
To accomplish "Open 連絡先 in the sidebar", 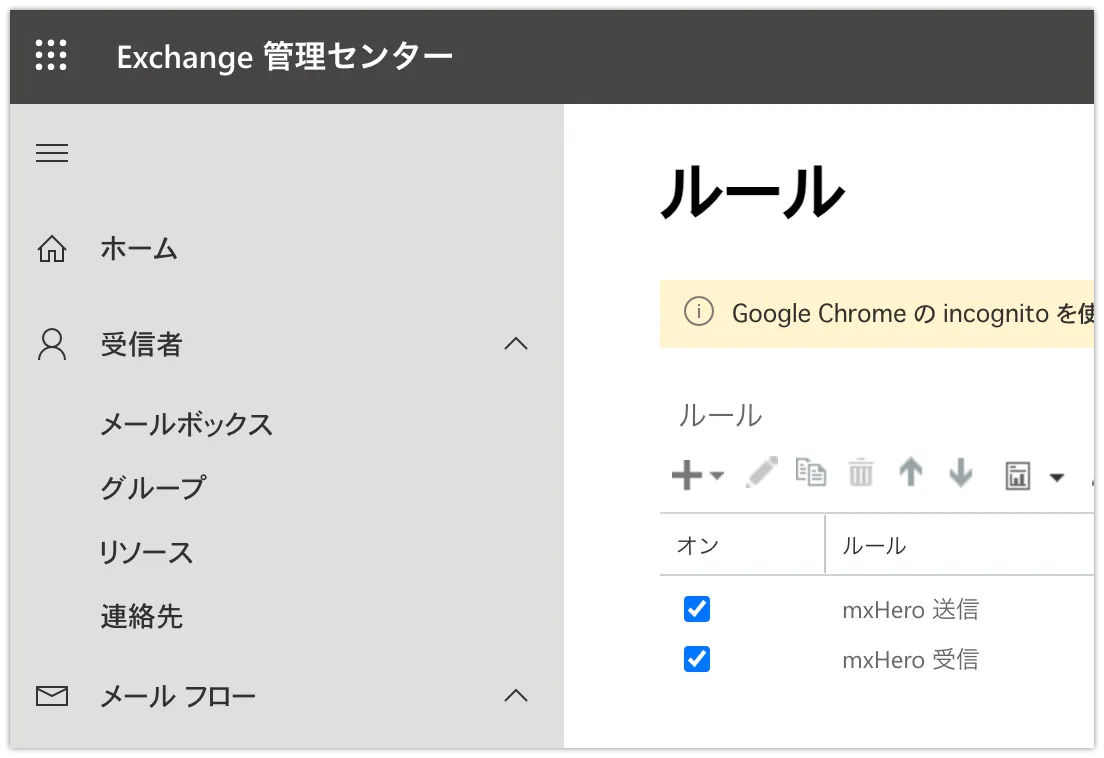I will [142, 617].
